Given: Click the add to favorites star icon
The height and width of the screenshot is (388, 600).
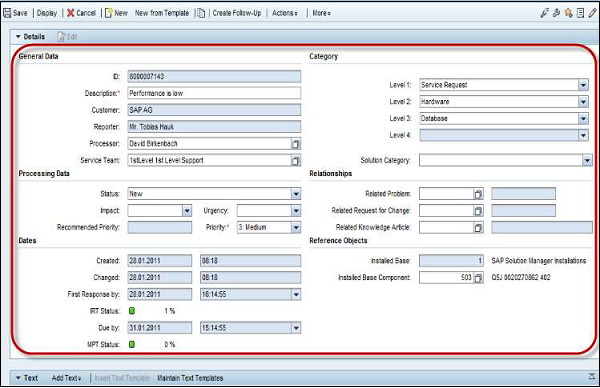Looking at the screenshot, I should [569, 13].
